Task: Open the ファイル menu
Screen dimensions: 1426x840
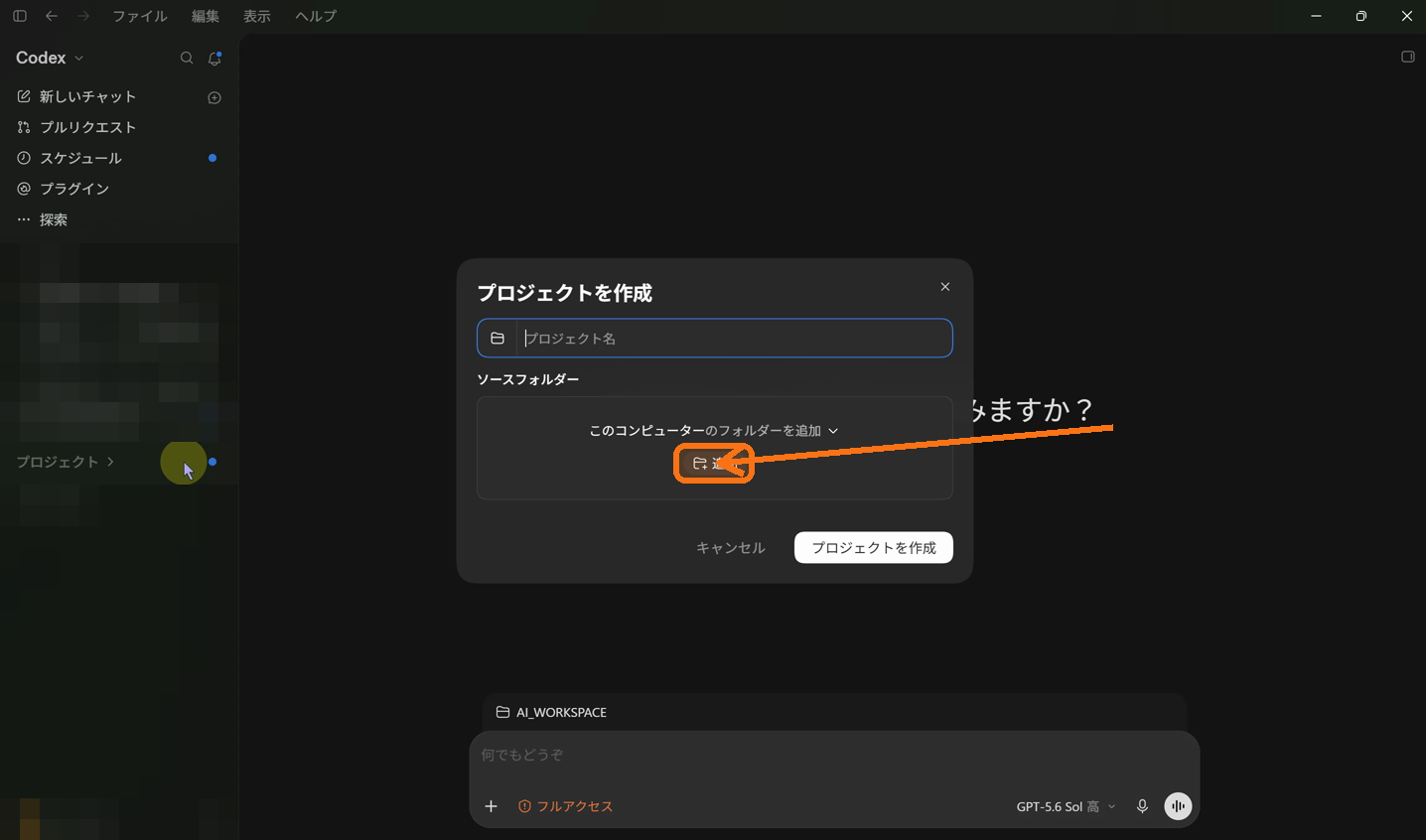Action: (140, 16)
